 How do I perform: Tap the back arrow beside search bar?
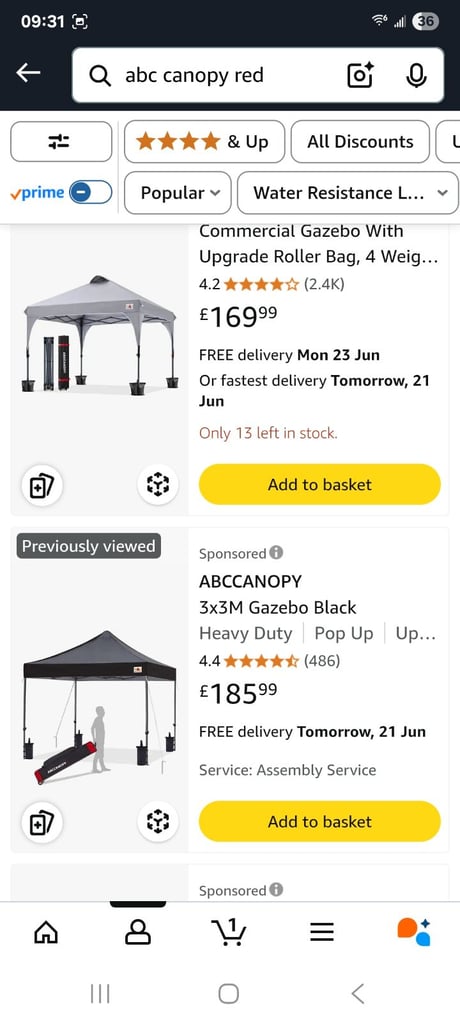(28, 74)
